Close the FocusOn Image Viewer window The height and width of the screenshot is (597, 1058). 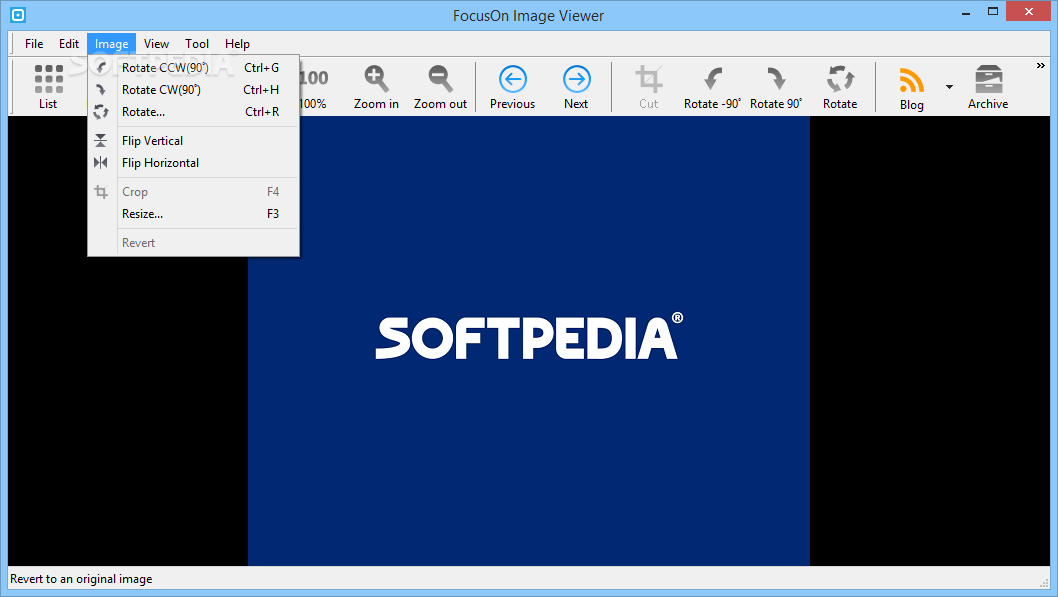(1029, 11)
